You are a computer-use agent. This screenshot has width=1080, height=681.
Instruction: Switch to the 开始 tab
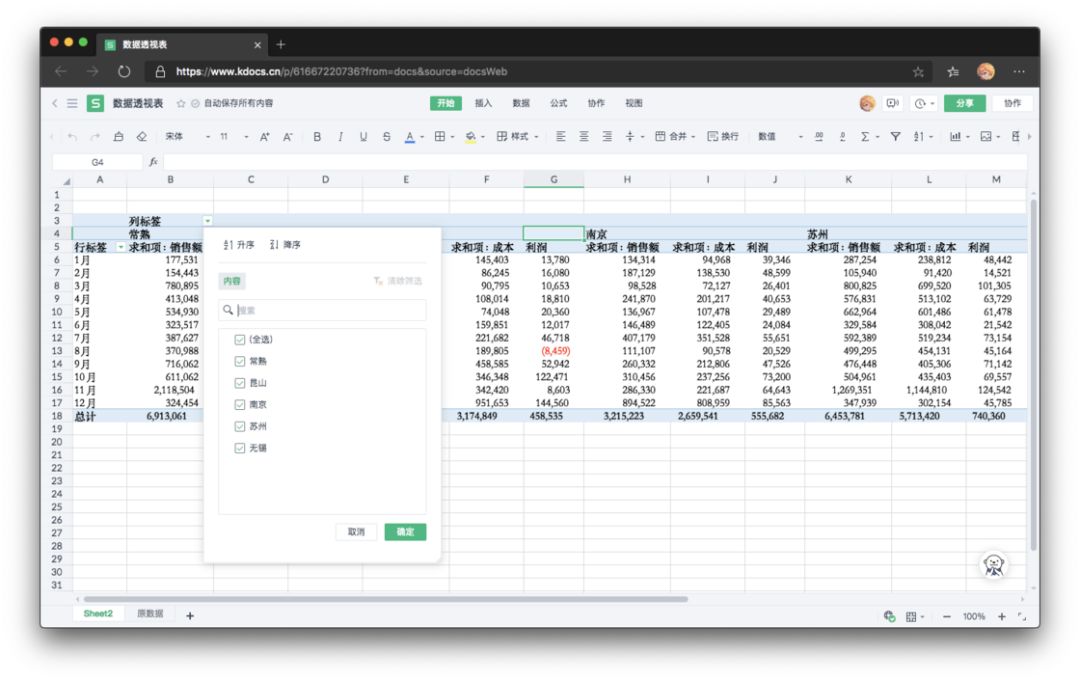(446, 103)
